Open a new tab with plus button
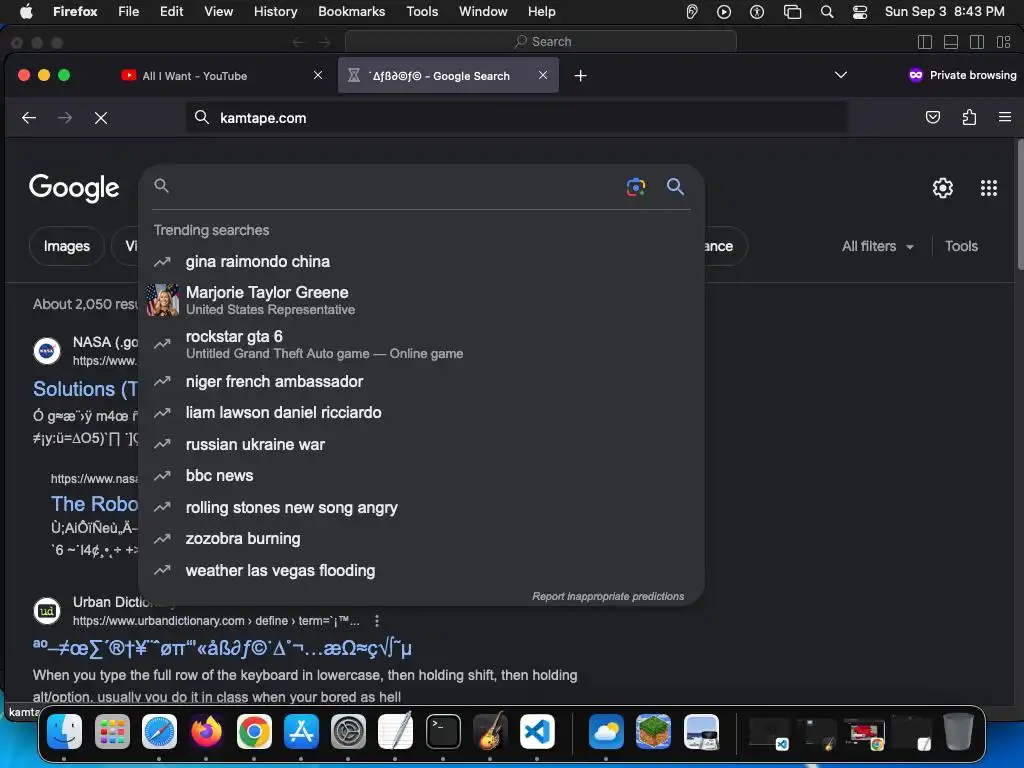1024x768 pixels. [x=580, y=76]
